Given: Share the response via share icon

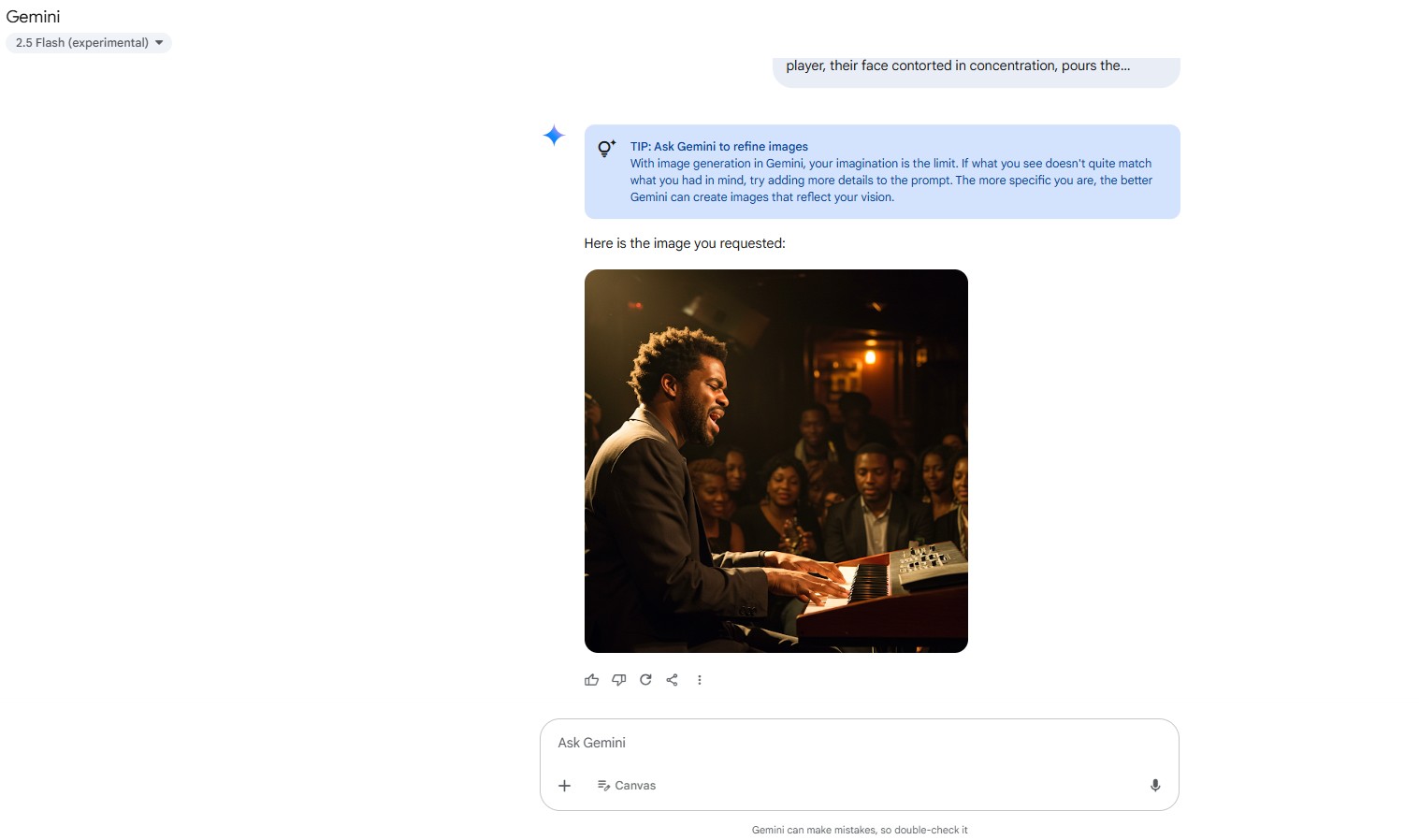Looking at the screenshot, I should point(672,680).
